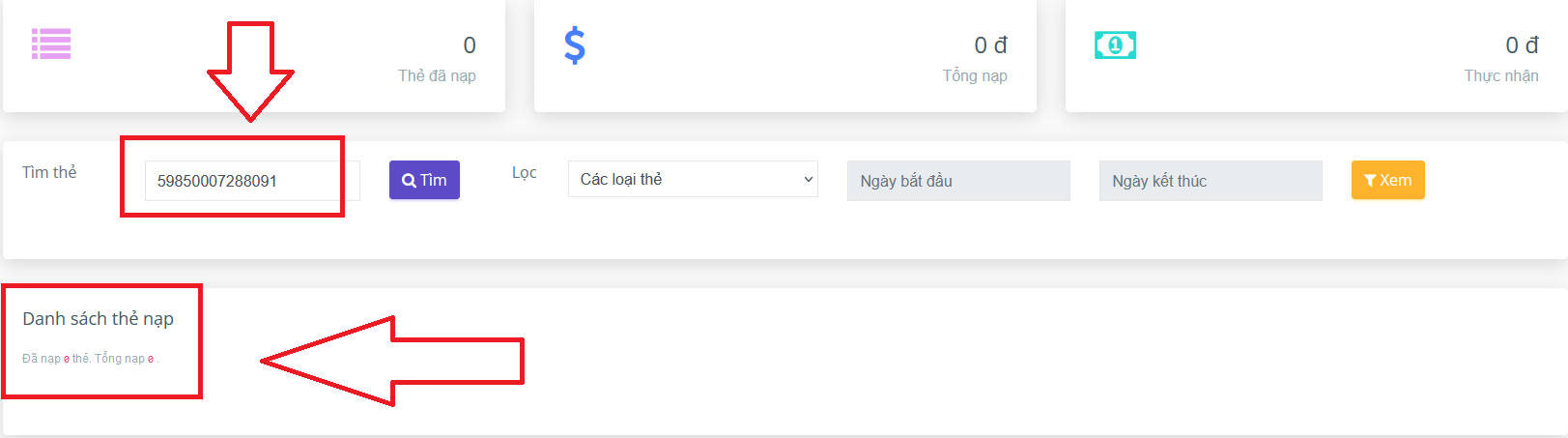Click the funnel icon in Xem button
The image size is (1568, 438).
1370,181
